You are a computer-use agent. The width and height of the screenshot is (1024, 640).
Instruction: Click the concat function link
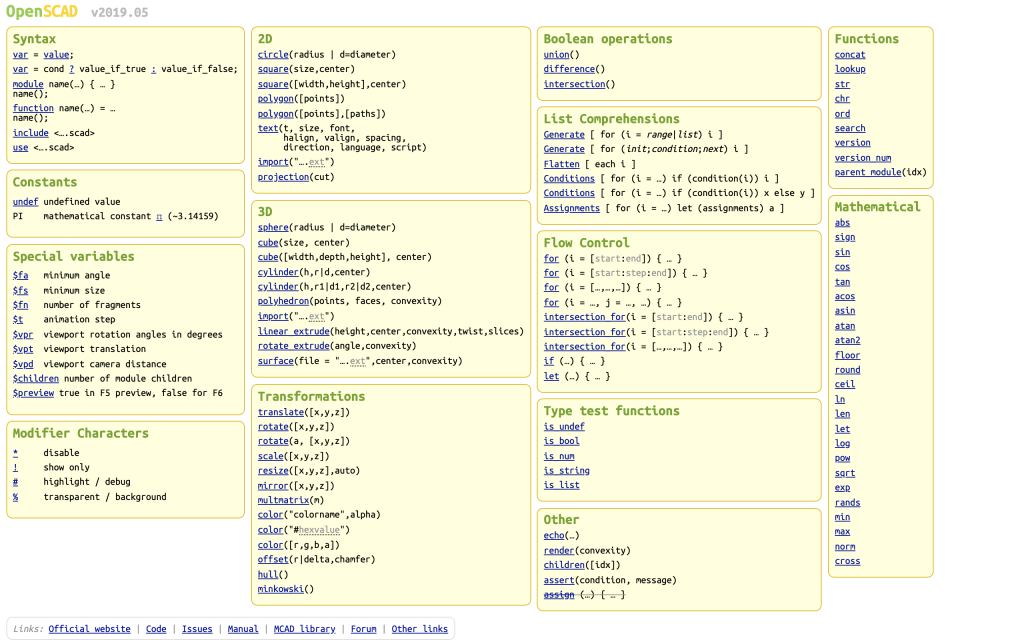pyautogui.click(x=850, y=55)
